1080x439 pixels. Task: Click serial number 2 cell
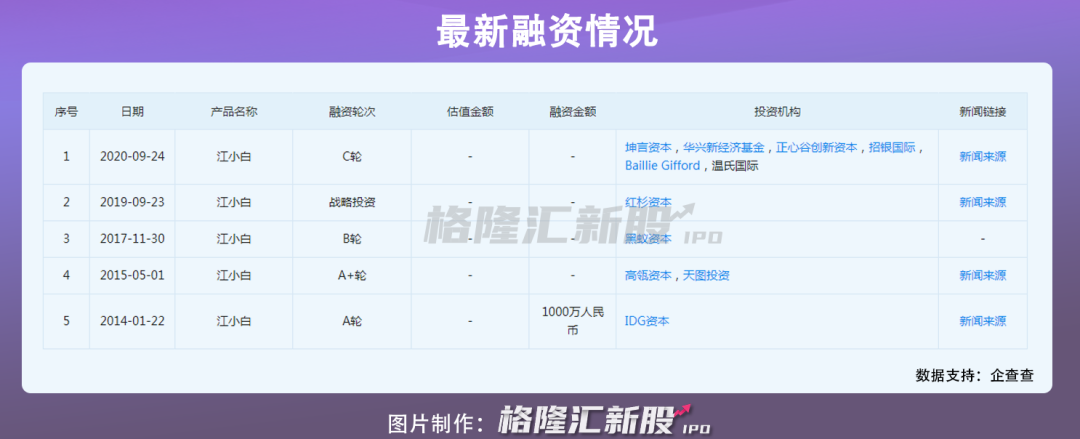tap(66, 202)
